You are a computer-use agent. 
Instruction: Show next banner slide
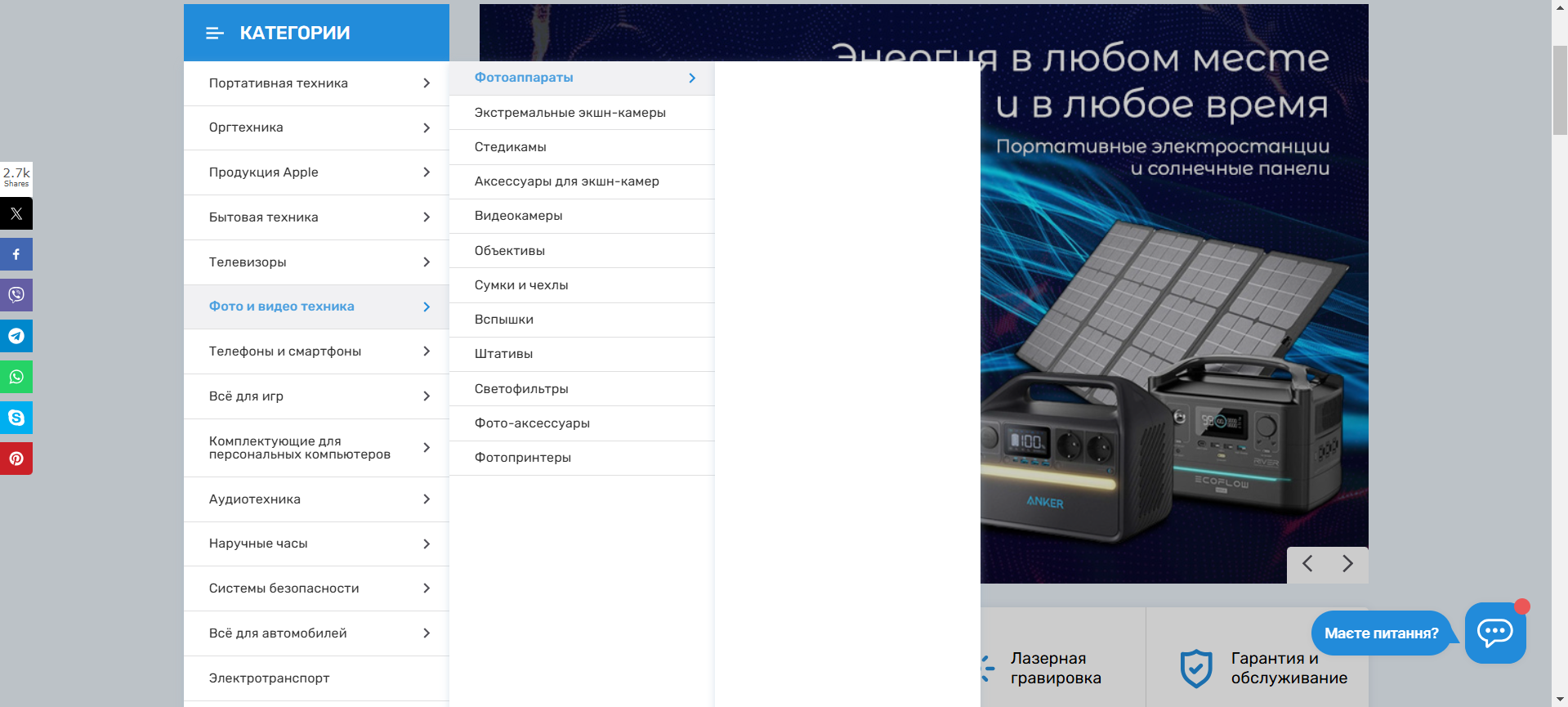1347,564
